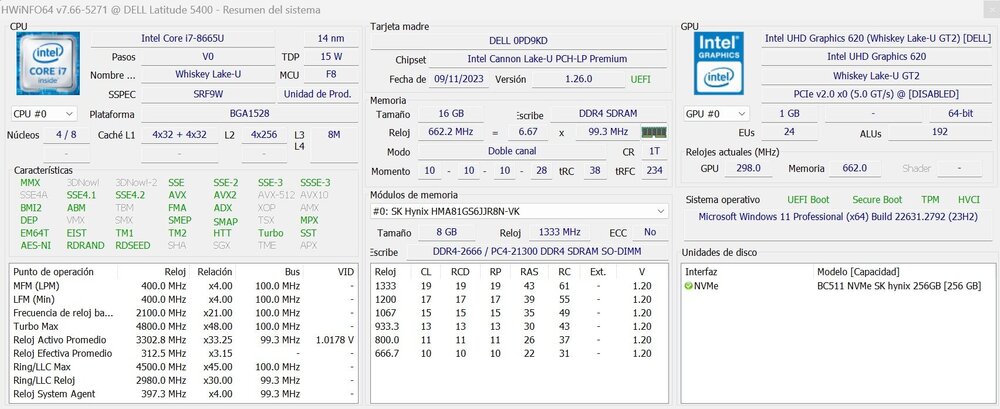
Task: Click the MCU value F8
Action: point(331,75)
